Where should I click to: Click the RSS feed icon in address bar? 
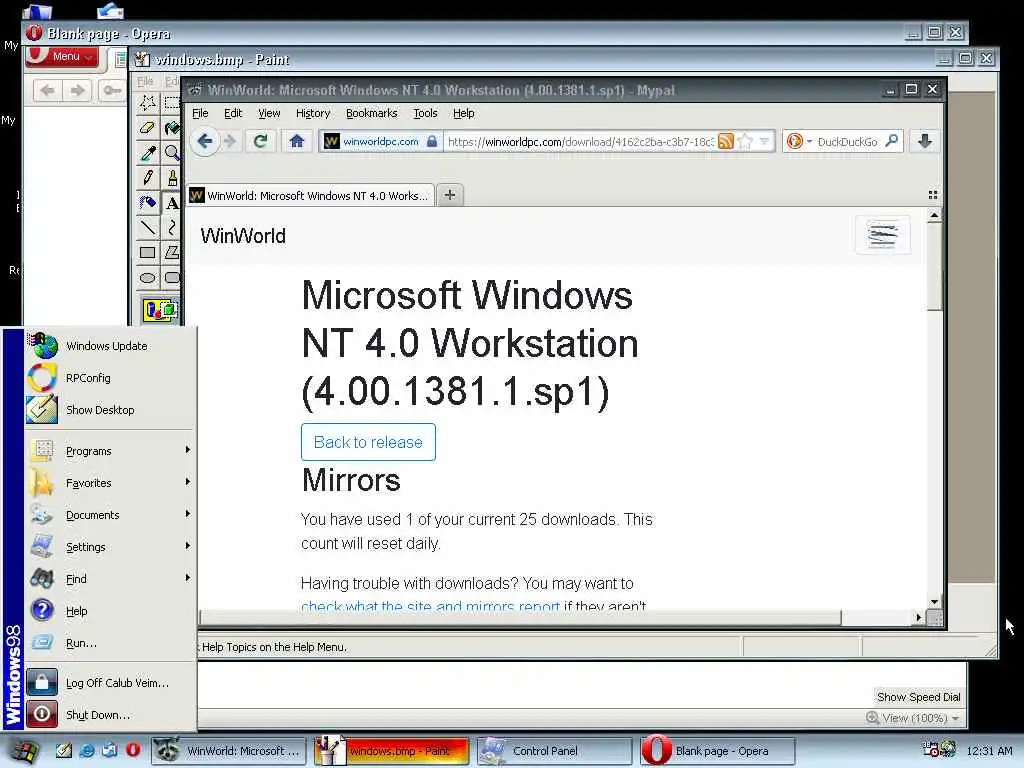[726, 141]
